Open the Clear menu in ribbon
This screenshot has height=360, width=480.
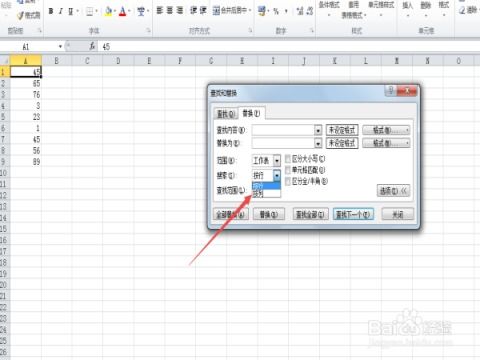[468, 10]
